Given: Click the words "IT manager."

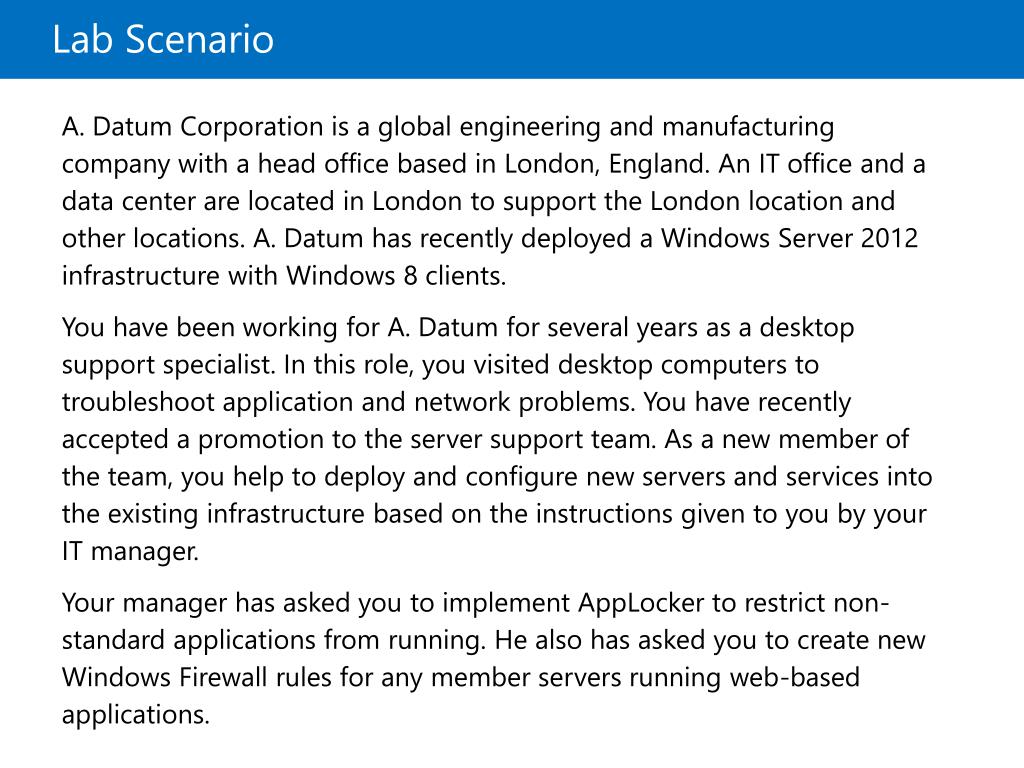Looking at the screenshot, I should pos(130,552).
